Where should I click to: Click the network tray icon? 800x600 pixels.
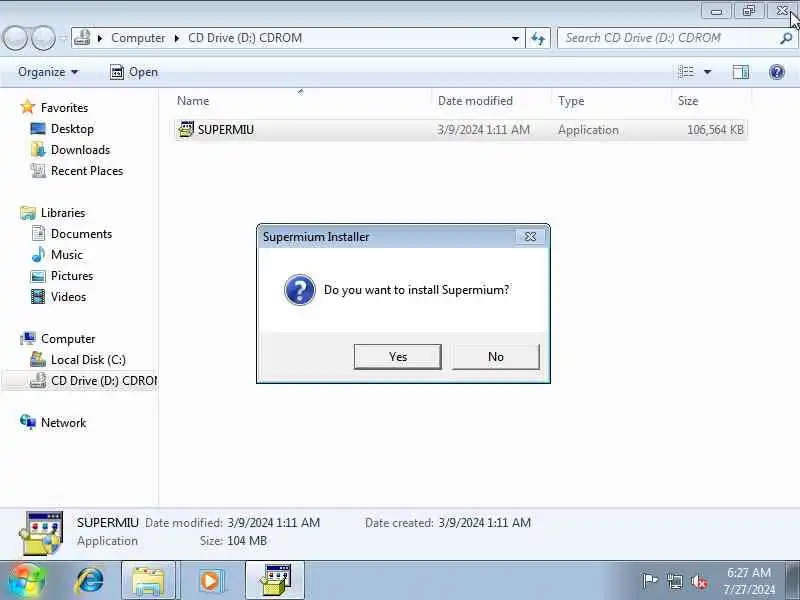[x=674, y=581]
